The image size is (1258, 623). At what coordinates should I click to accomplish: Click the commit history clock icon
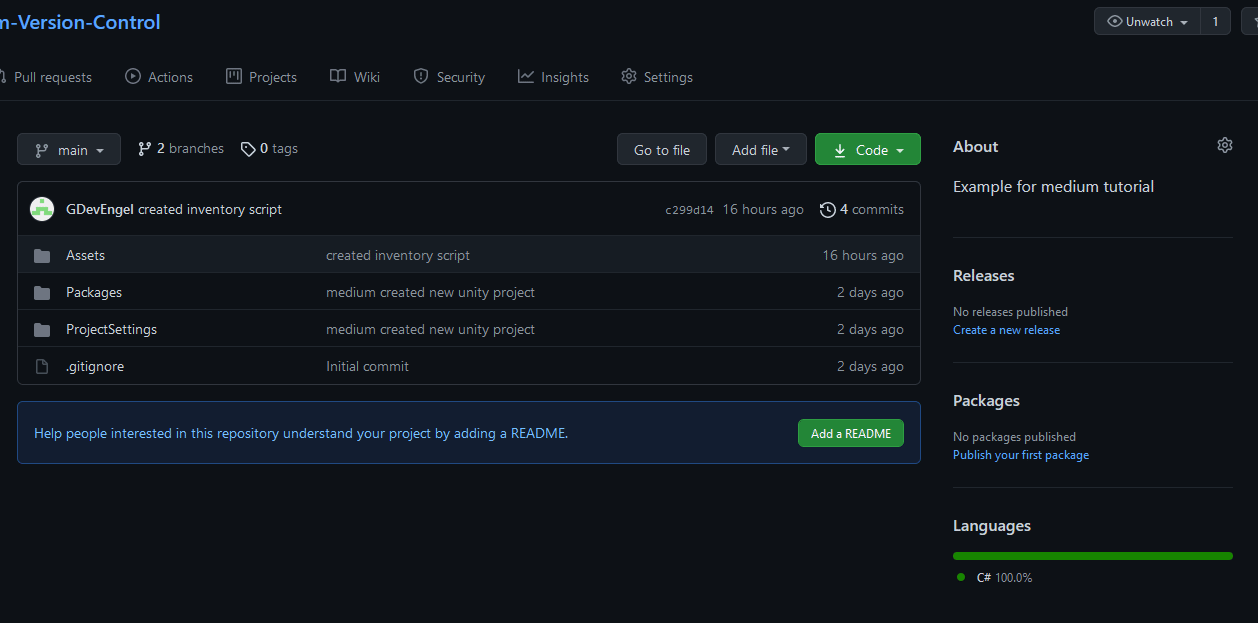(x=827, y=210)
